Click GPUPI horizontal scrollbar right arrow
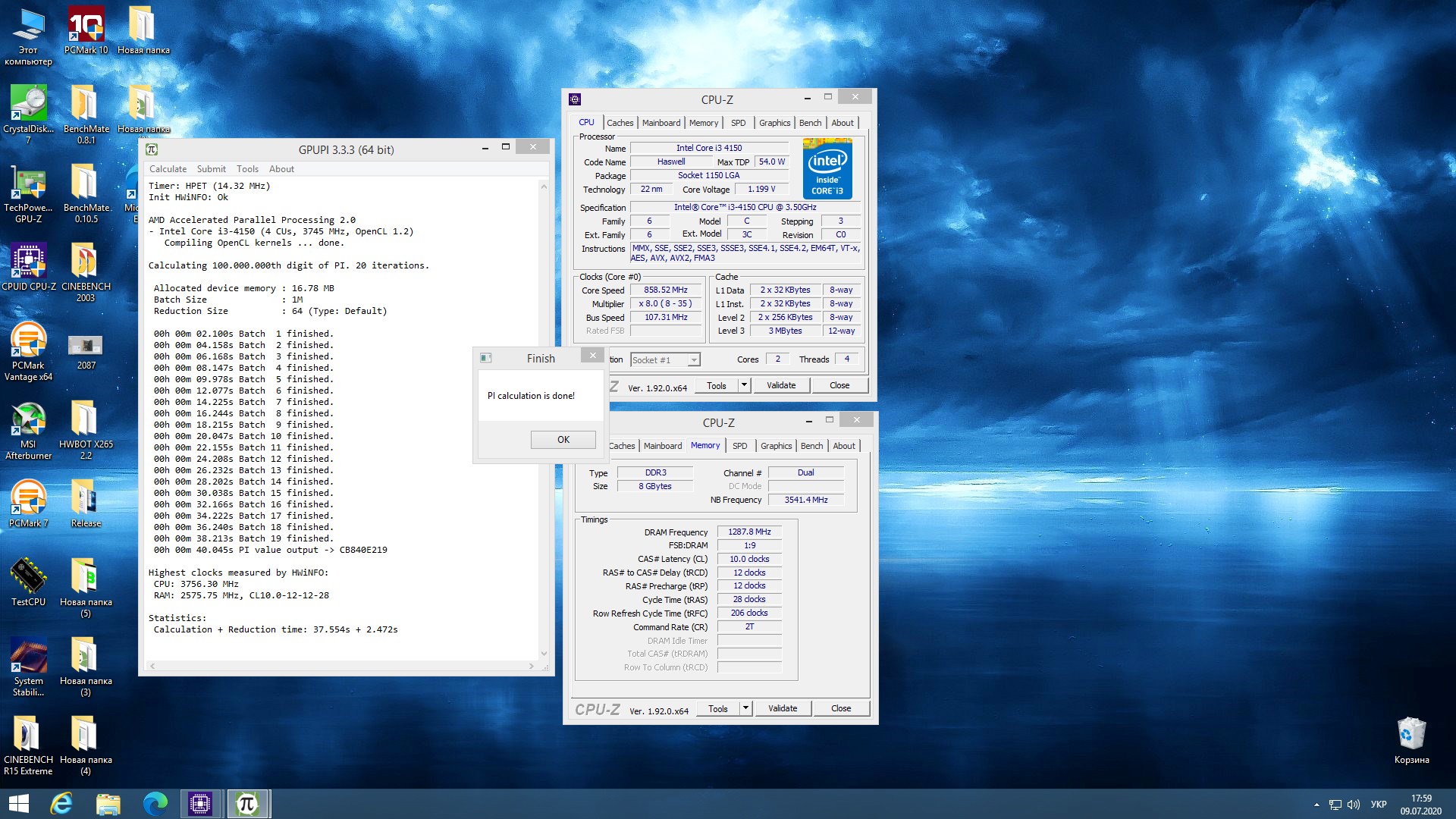This screenshot has width=1456, height=819. (x=531, y=667)
